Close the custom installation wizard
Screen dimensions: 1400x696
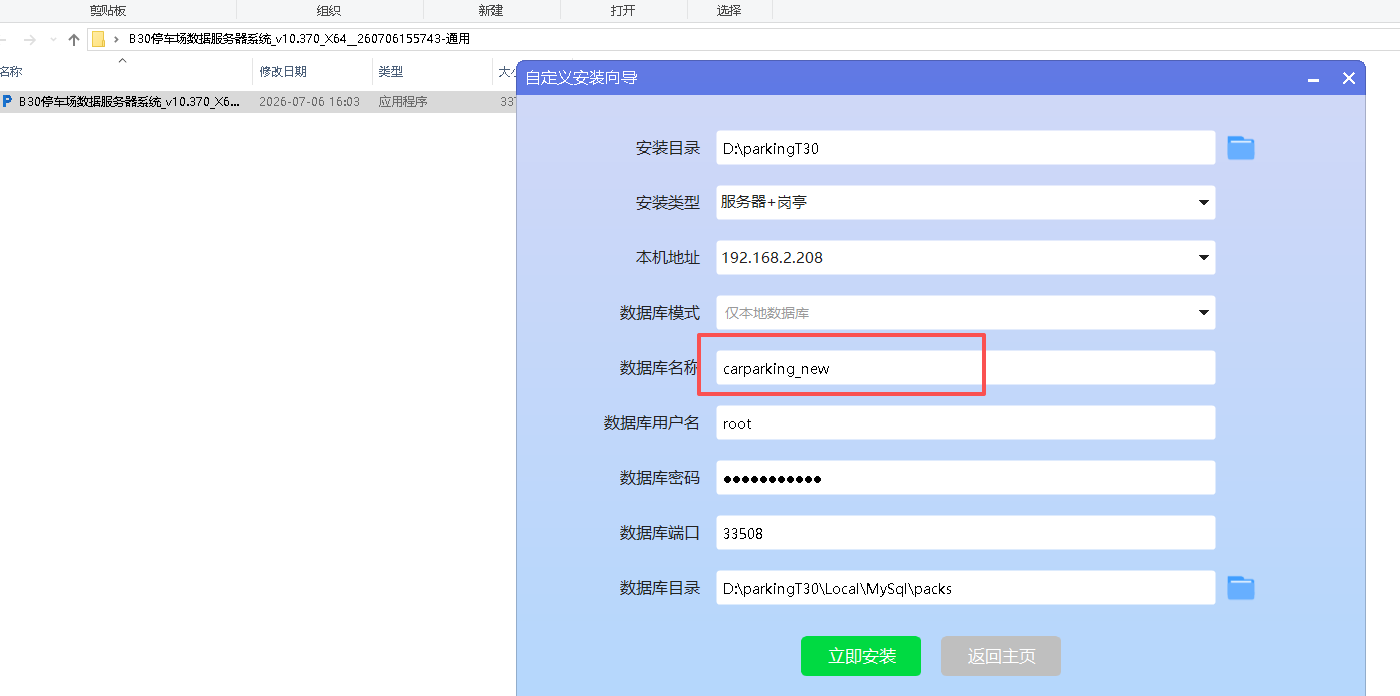coord(1349,78)
